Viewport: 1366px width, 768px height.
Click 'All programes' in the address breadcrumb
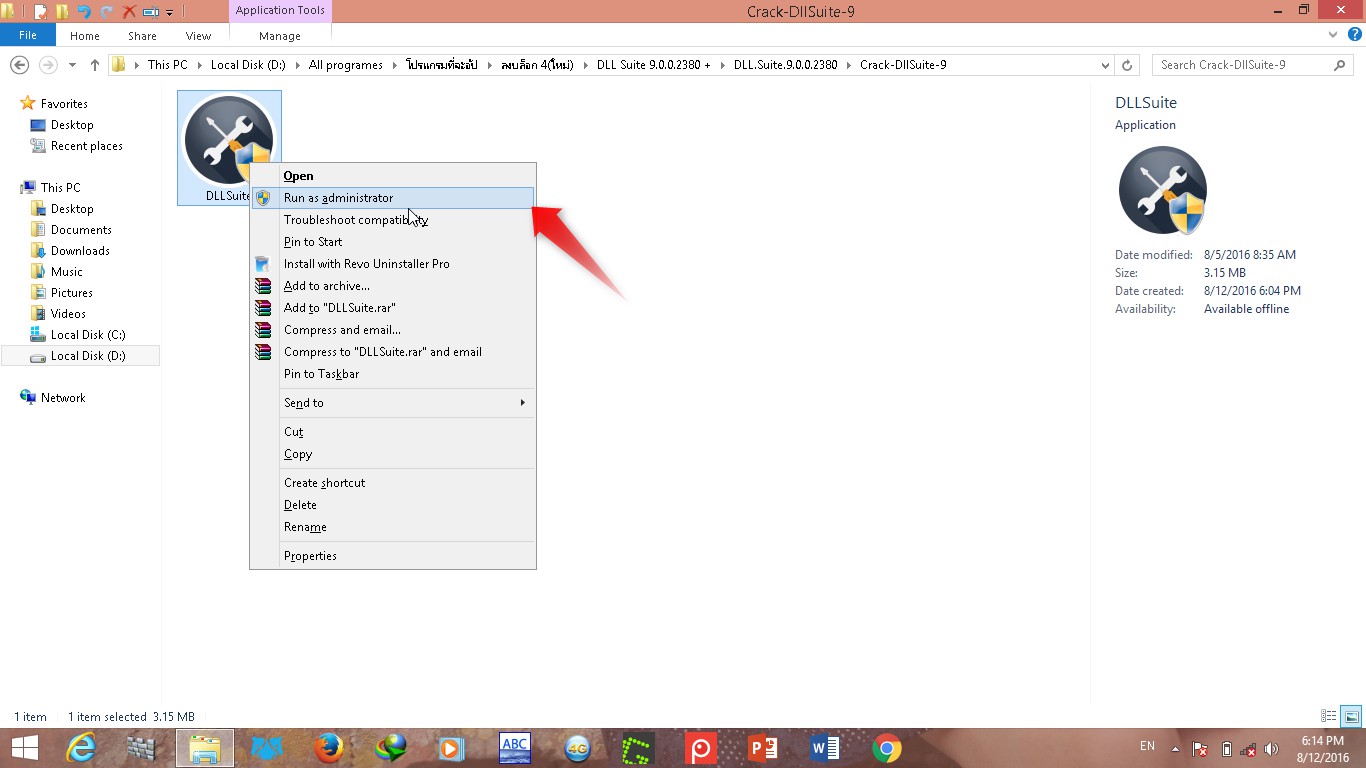coord(346,65)
